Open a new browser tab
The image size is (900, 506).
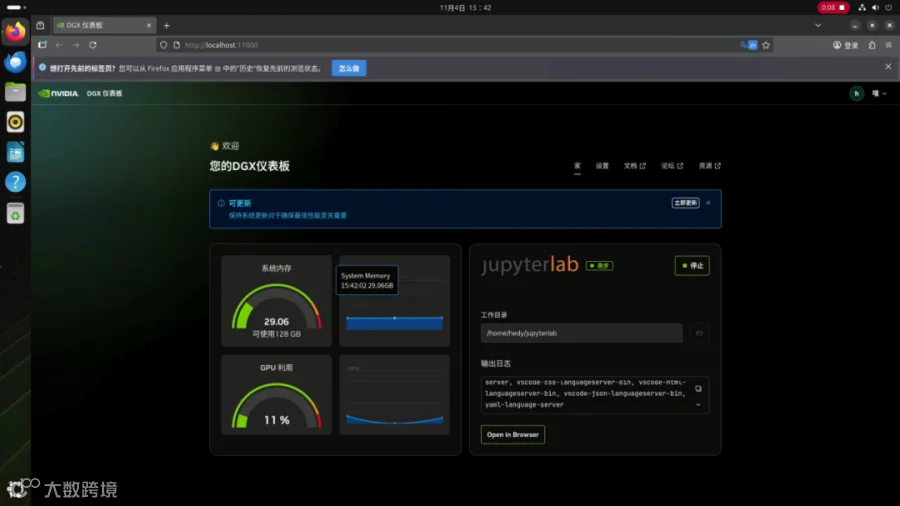tap(166, 25)
